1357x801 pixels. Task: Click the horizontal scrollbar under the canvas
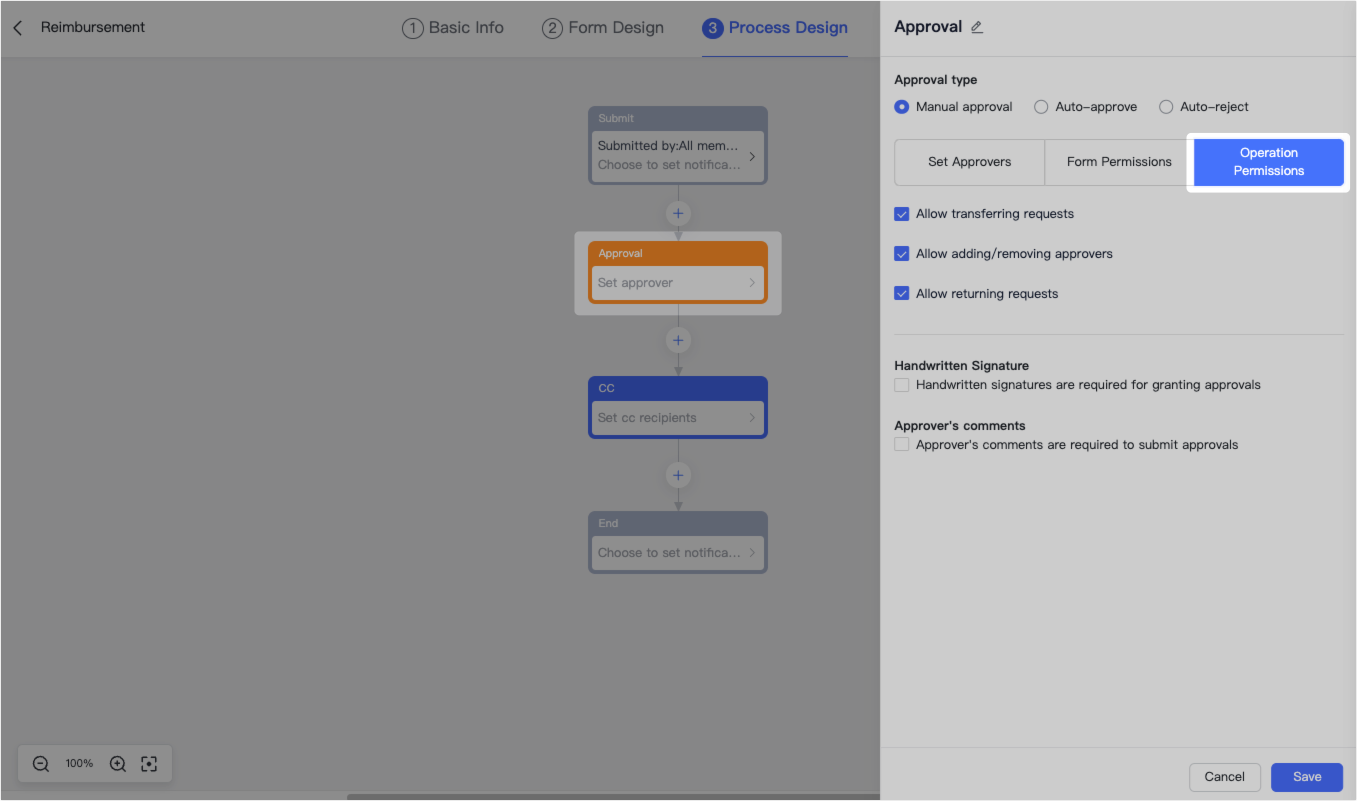(613, 797)
